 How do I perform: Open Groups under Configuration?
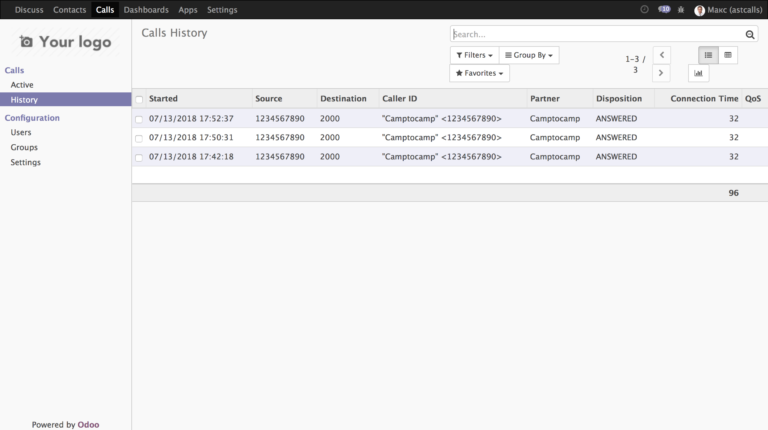tap(24, 147)
